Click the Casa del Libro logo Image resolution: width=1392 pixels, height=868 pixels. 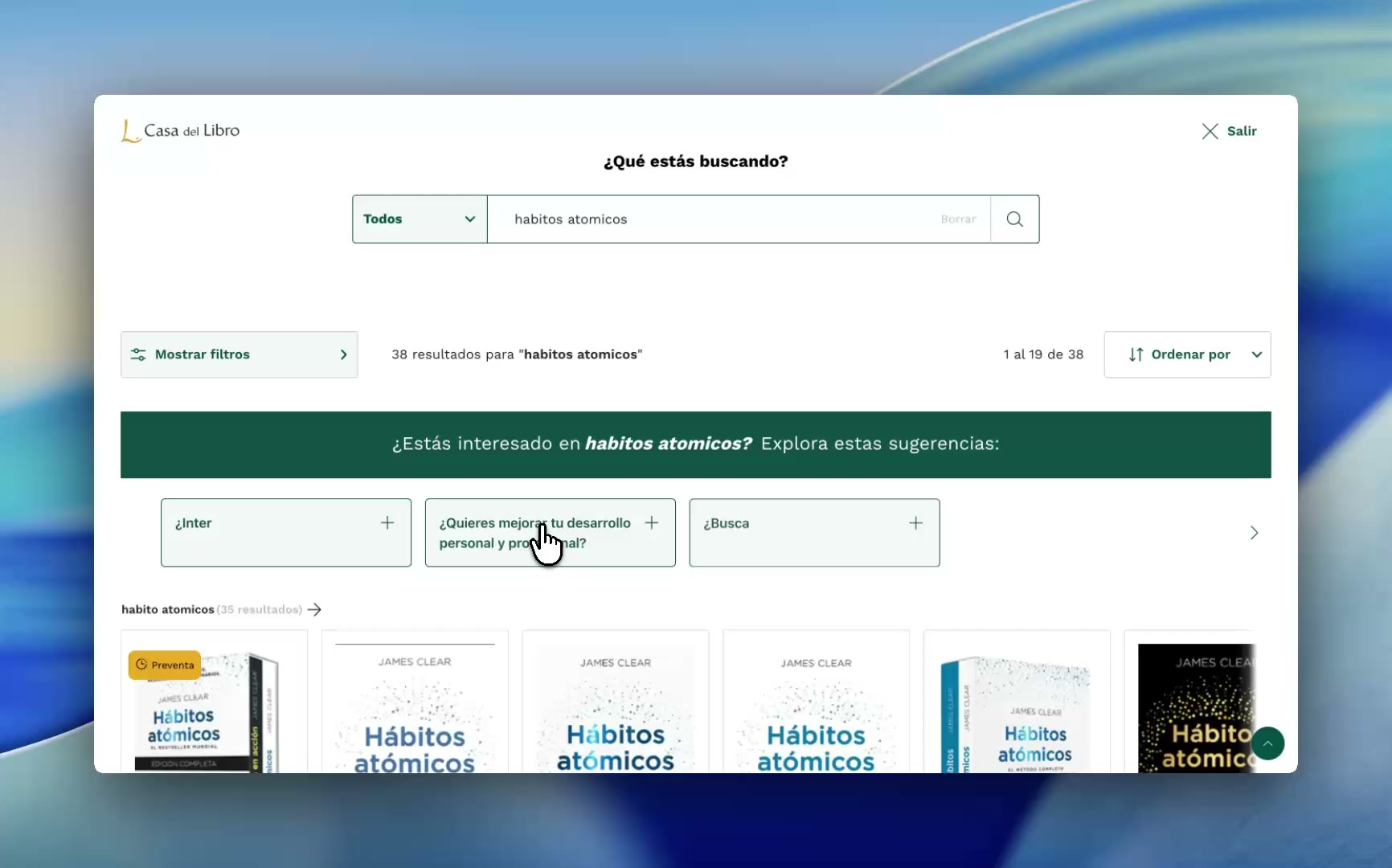click(x=181, y=130)
